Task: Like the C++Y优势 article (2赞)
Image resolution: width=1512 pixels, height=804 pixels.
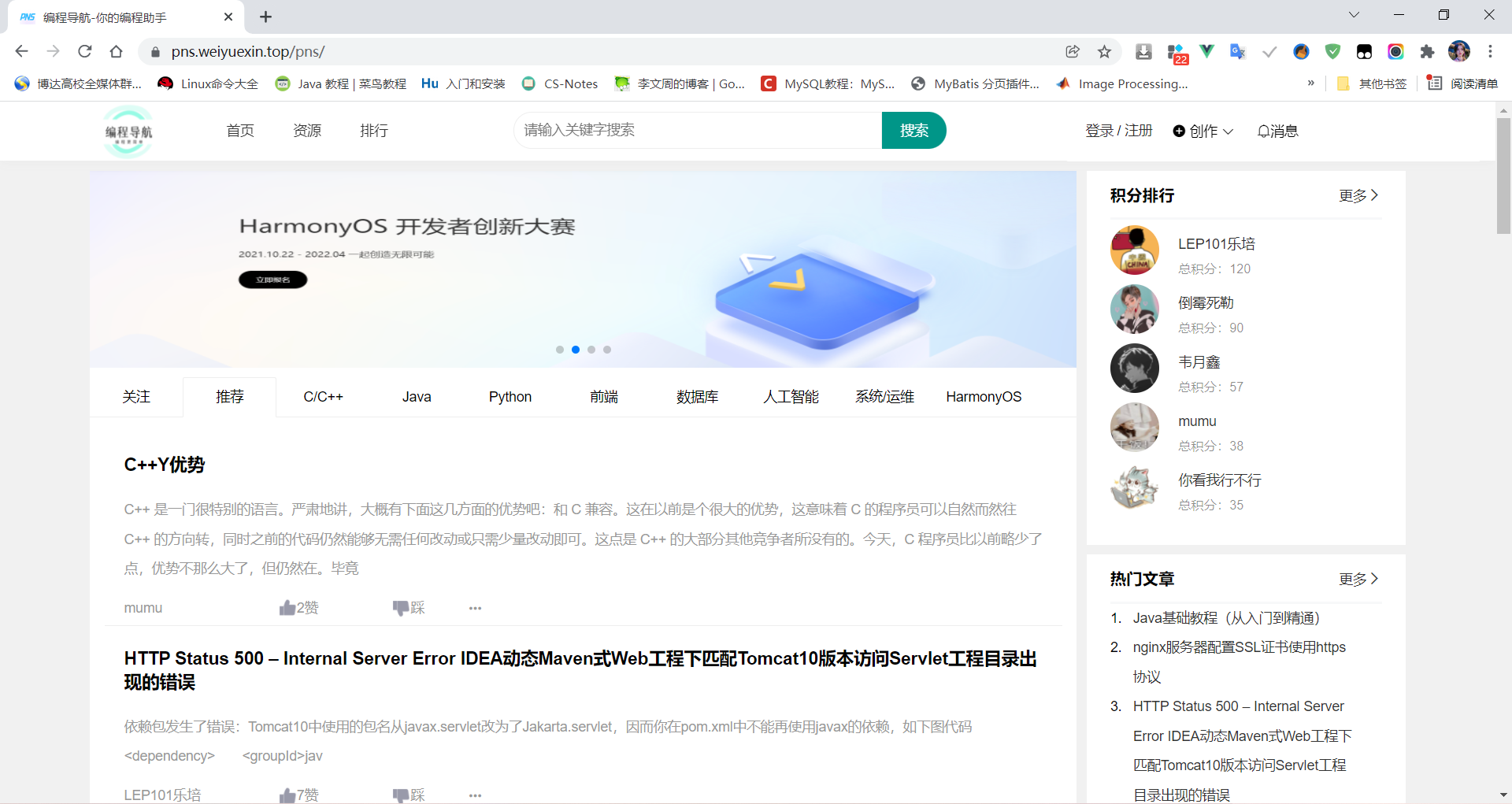Action: click(298, 607)
